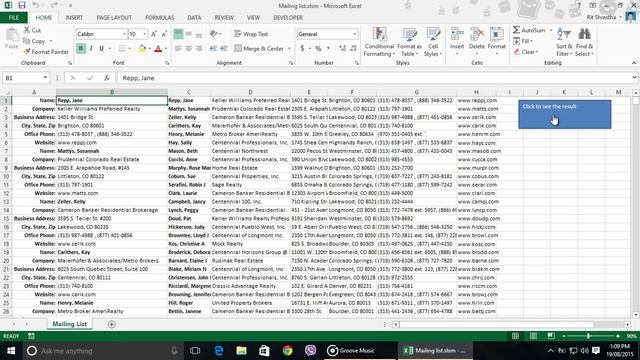Open Cell Styles gallery

click(x=433, y=42)
